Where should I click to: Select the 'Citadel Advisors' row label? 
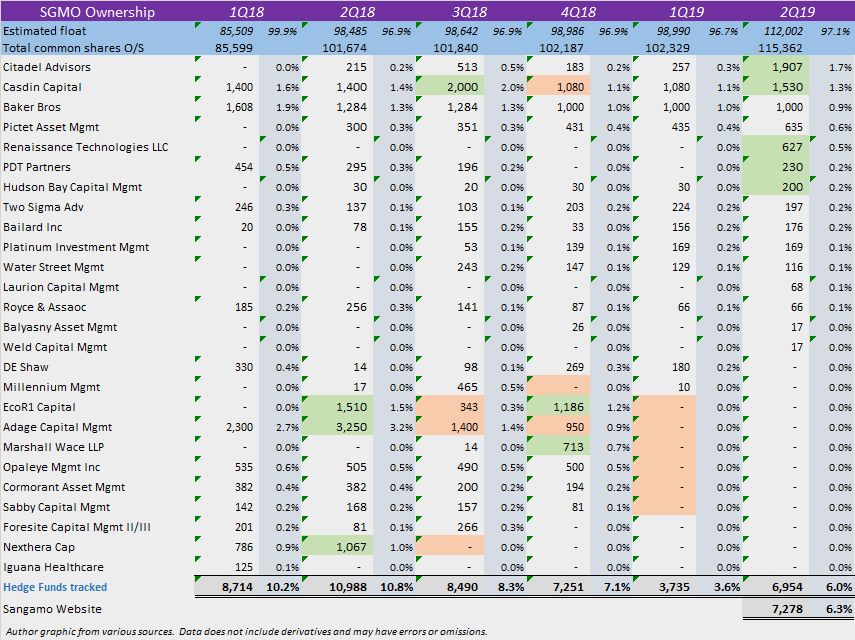[x=47, y=67]
